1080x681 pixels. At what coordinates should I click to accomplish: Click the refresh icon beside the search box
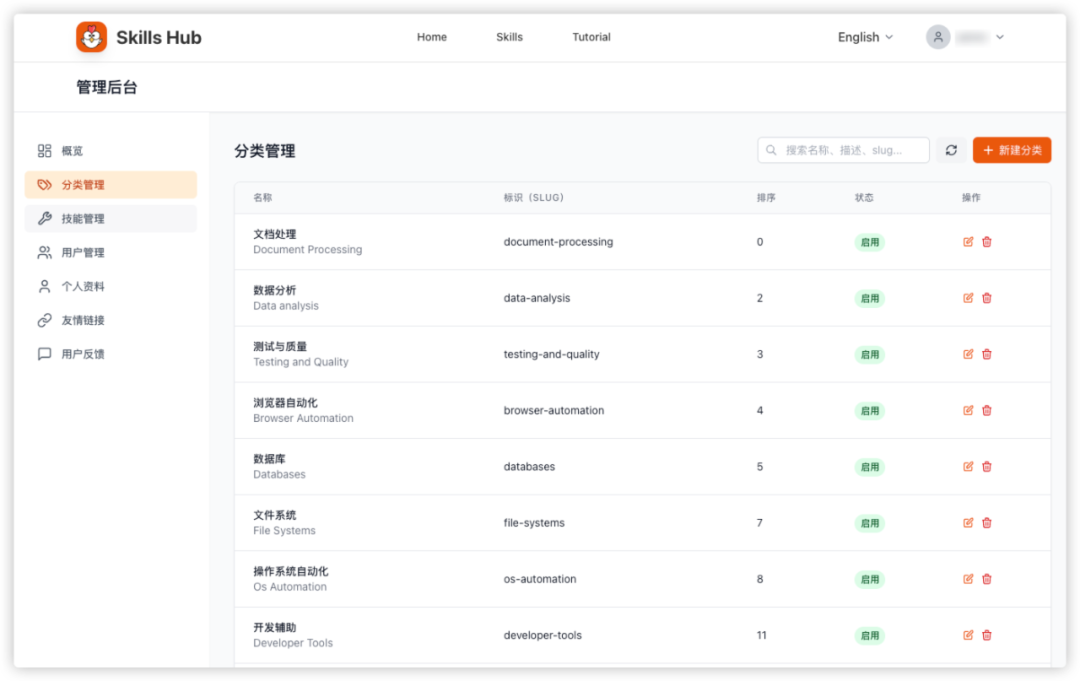click(x=951, y=149)
